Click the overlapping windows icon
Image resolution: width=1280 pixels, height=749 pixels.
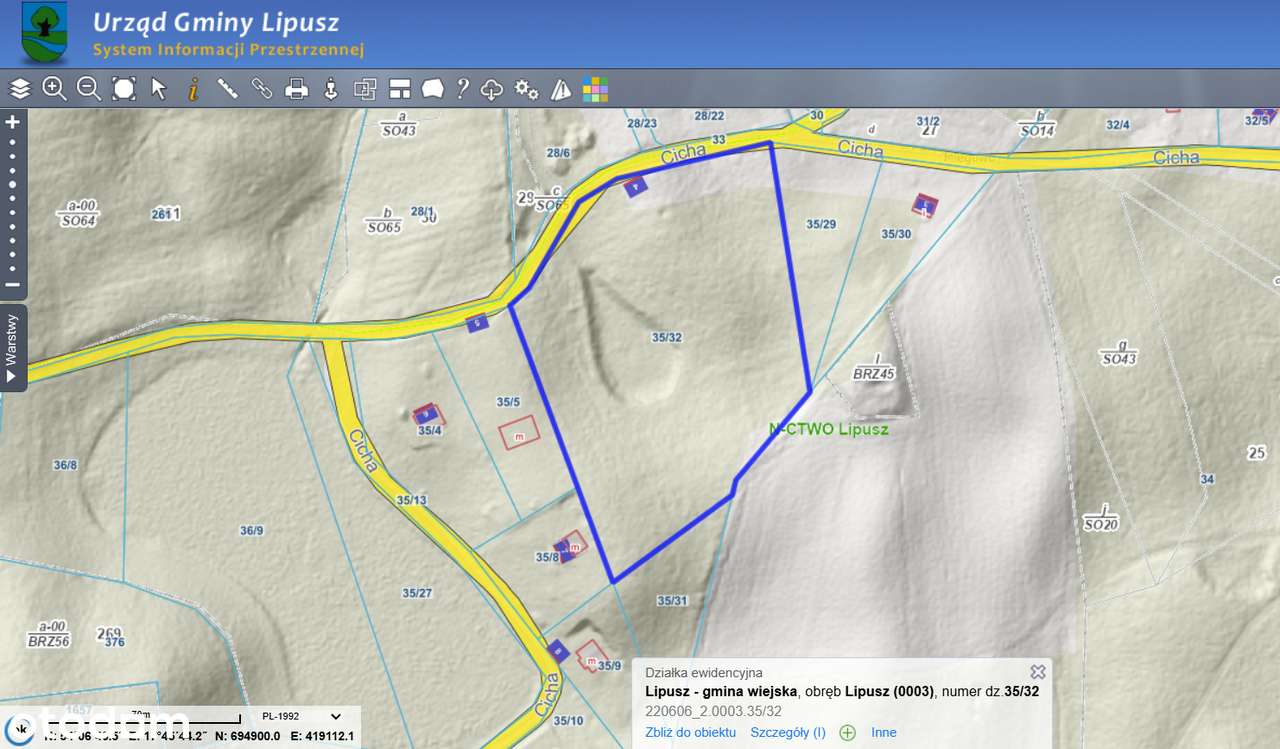pos(365,89)
